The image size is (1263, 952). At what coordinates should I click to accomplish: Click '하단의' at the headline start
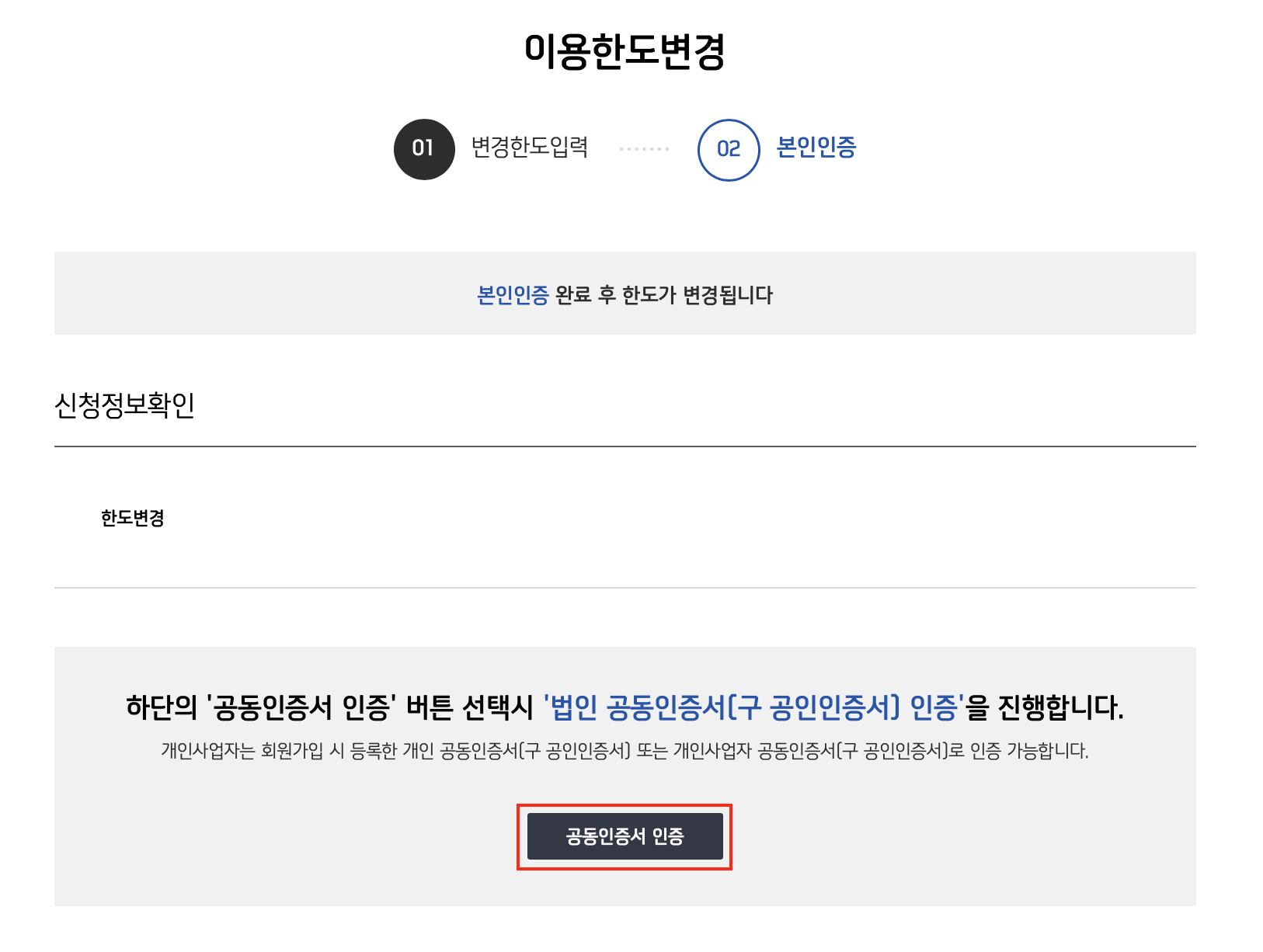coord(162,707)
